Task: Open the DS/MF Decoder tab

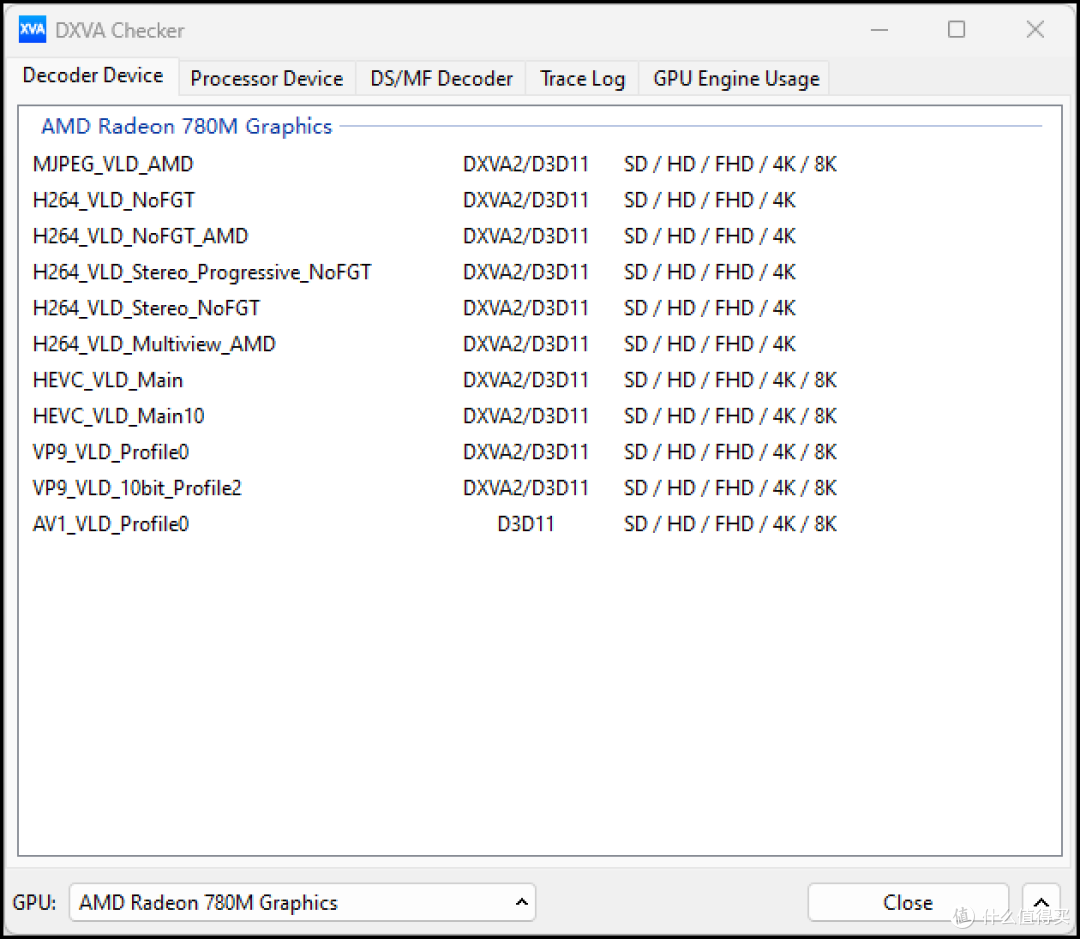Action: click(x=442, y=79)
